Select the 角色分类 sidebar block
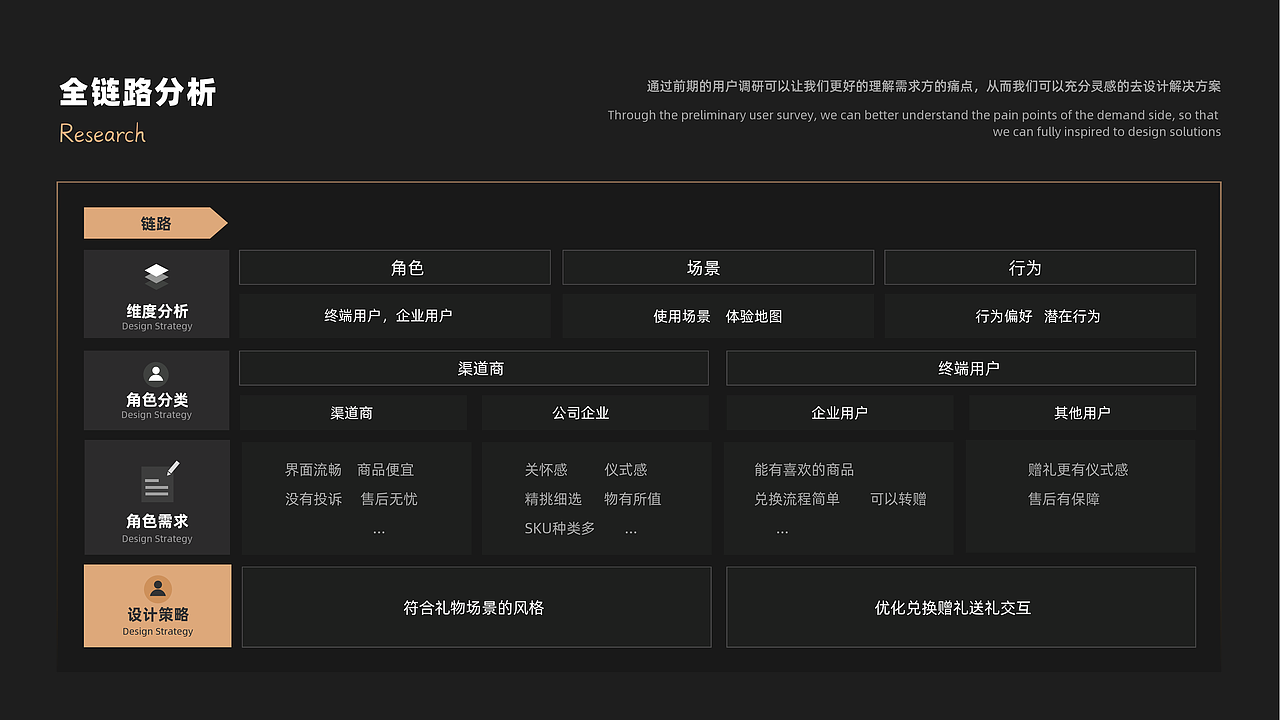Image resolution: width=1280 pixels, height=720 pixels. 156,390
